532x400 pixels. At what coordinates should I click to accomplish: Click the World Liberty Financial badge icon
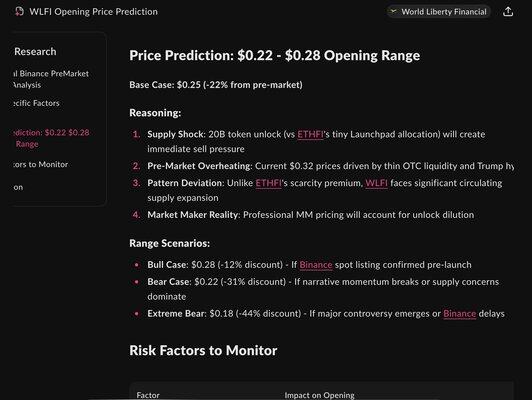(394, 12)
